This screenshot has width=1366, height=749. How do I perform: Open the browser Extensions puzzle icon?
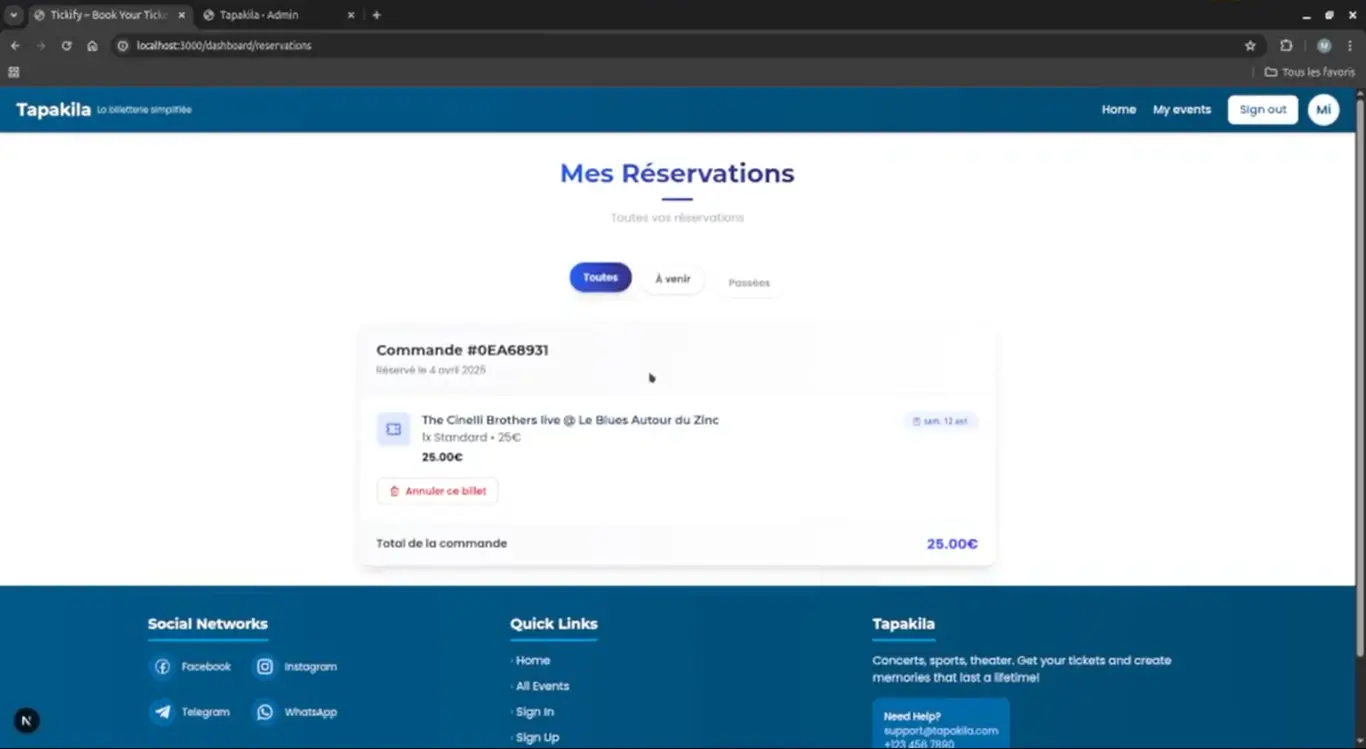pos(1286,46)
